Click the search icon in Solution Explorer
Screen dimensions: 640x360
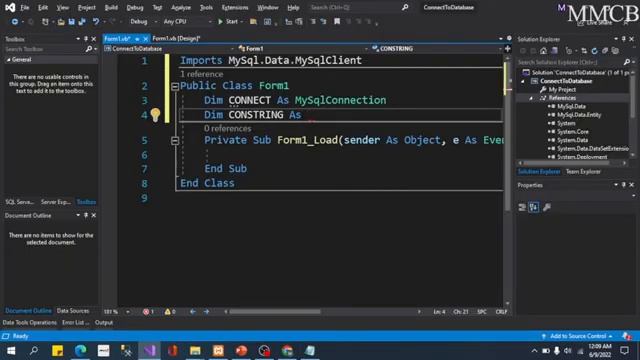click(x=627, y=62)
